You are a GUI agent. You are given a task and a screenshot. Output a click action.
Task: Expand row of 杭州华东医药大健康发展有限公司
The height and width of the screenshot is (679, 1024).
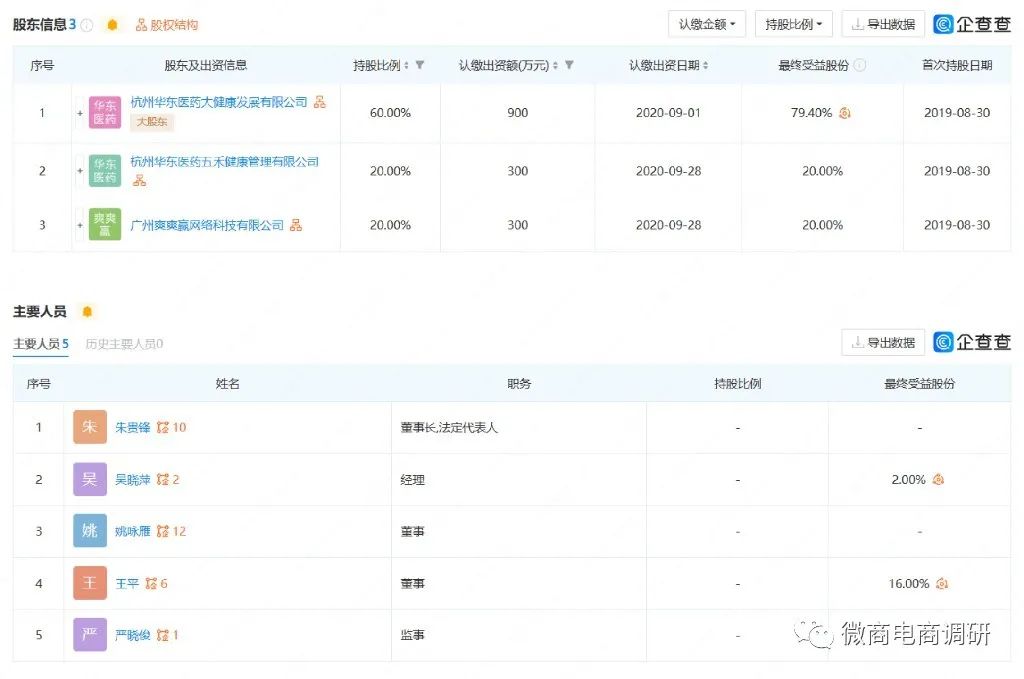tap(80, 113)
